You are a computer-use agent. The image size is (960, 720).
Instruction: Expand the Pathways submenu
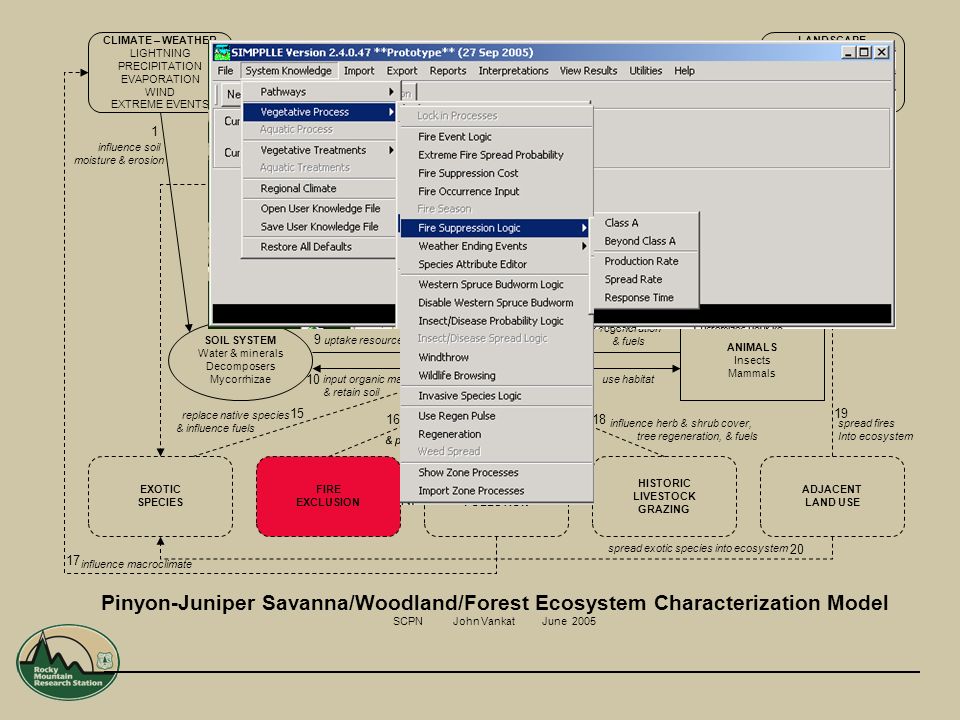pos(319,92)
